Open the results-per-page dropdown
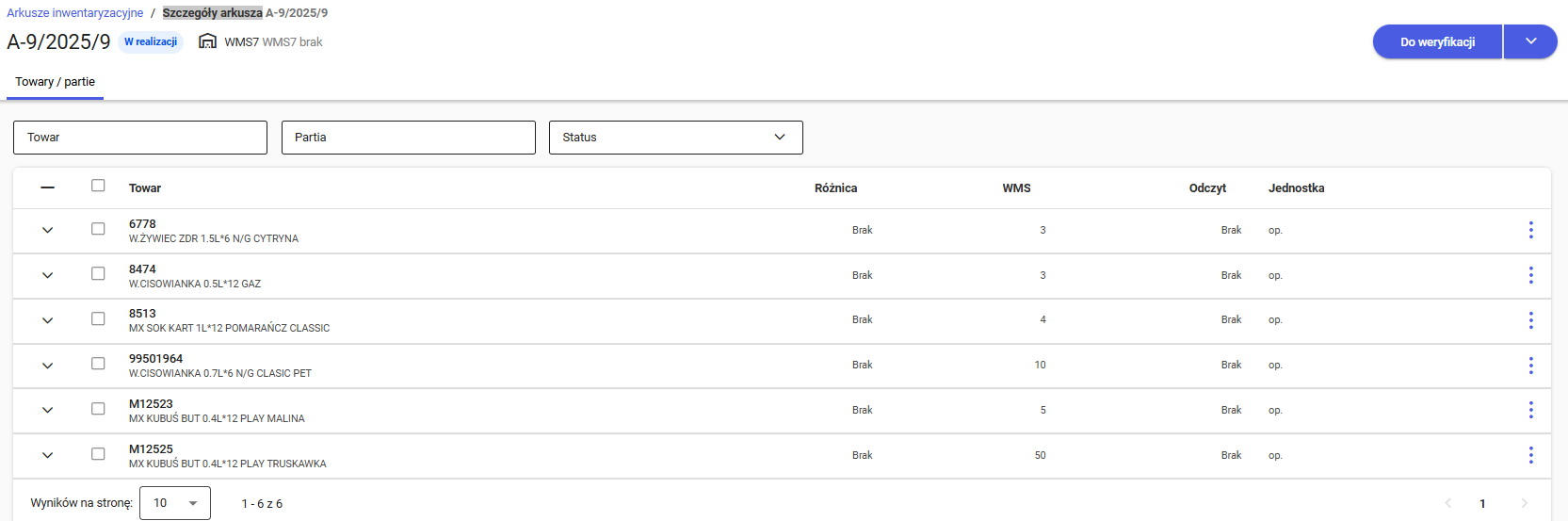The image size is (1568, 521). coord(174,503)
